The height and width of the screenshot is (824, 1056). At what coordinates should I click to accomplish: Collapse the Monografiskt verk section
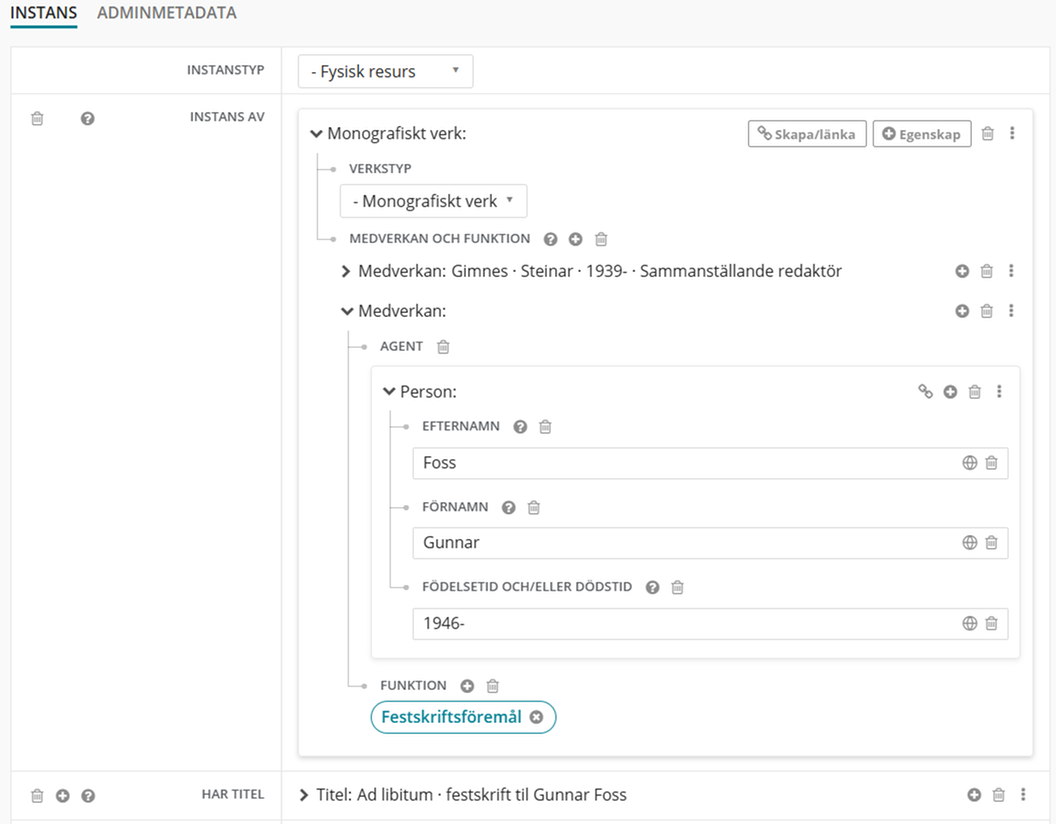pyautogui.click(x=316, y=134)
